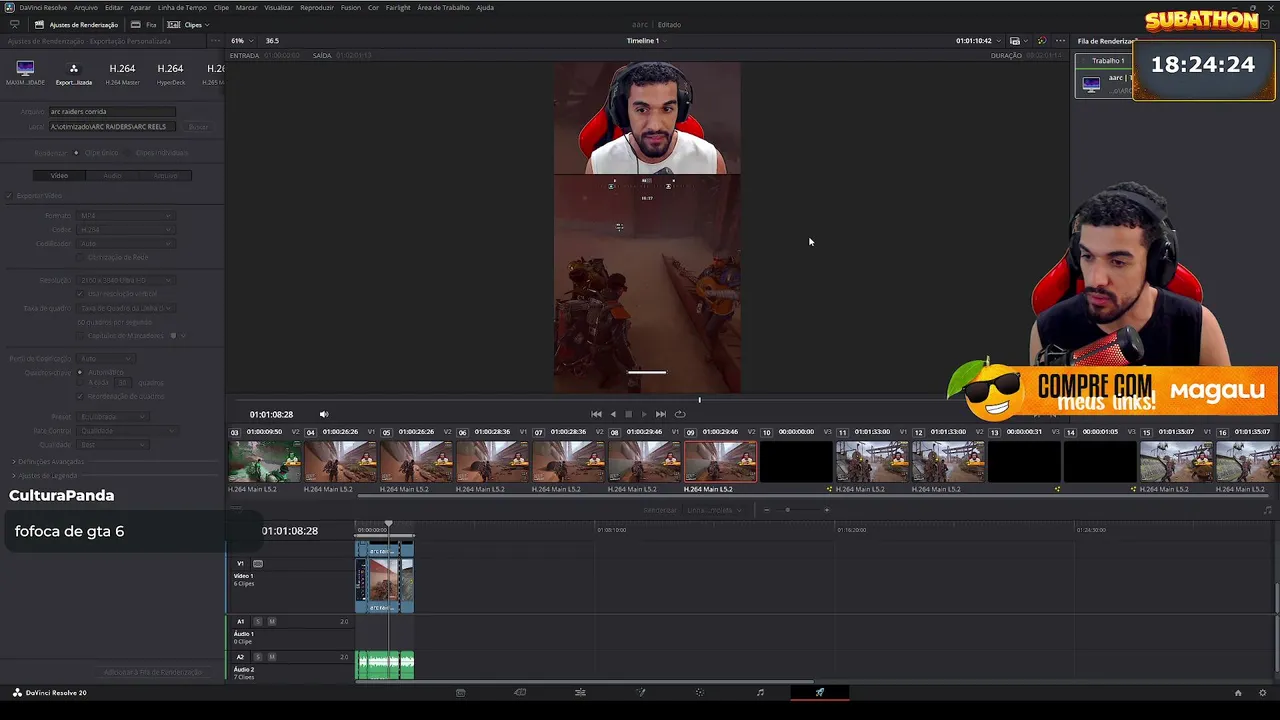Open render settings panel options (three dots)
The image size is (1280, 720).
click(x=215, y=41)
